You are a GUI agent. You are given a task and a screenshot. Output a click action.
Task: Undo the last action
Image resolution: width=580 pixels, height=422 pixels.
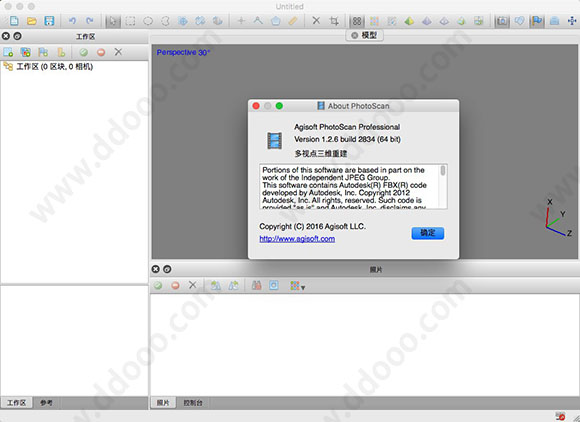click(72, 21)
